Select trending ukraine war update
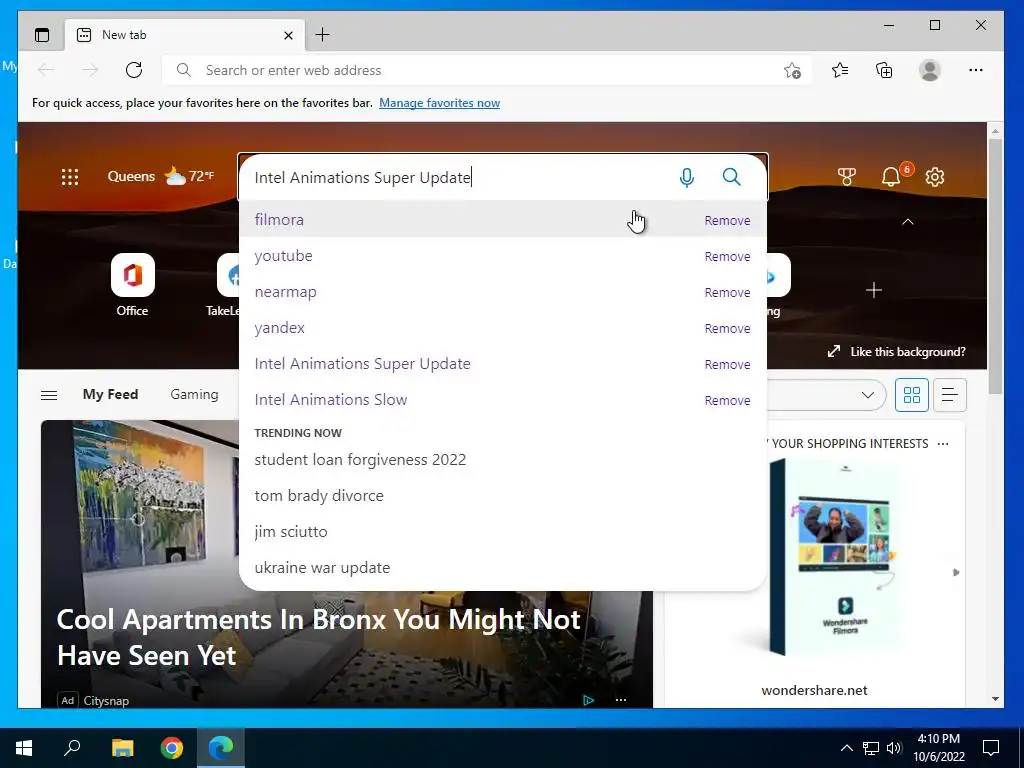The height and width of the screenshot is (768, 1024). (503, 567)
